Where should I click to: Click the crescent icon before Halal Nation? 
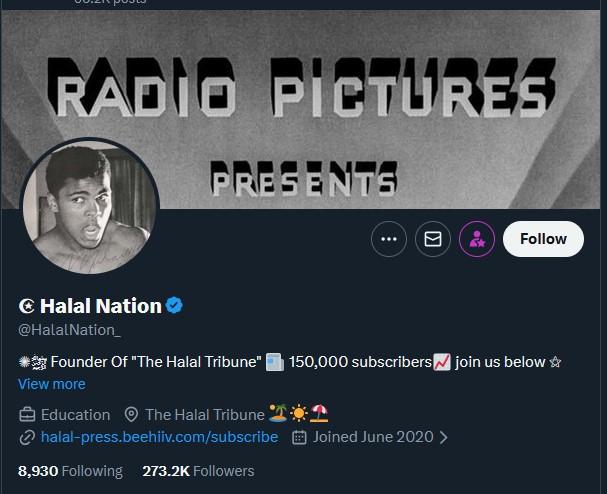pos(26,305)
